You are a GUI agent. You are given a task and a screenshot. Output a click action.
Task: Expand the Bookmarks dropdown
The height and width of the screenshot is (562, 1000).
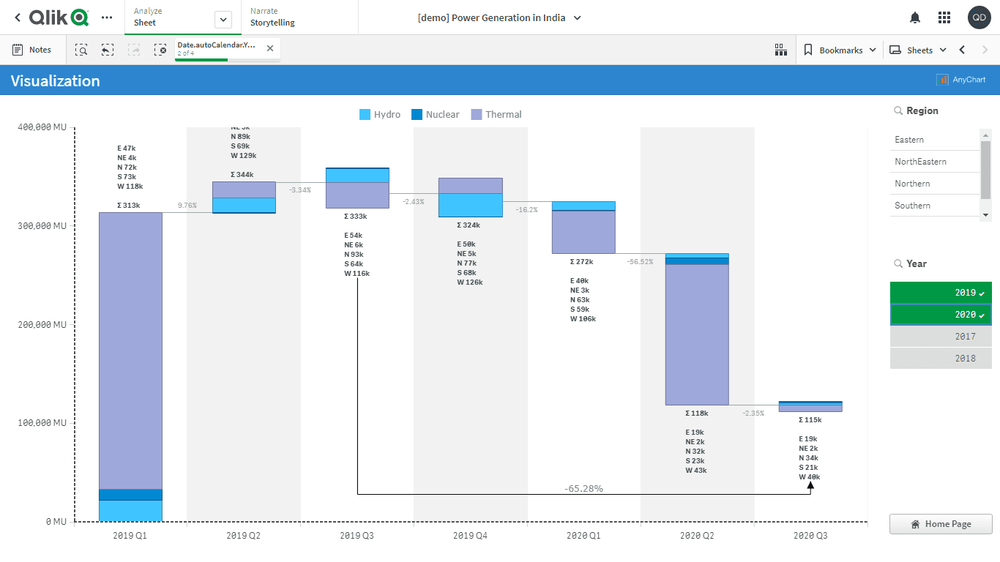pos(840,50)
